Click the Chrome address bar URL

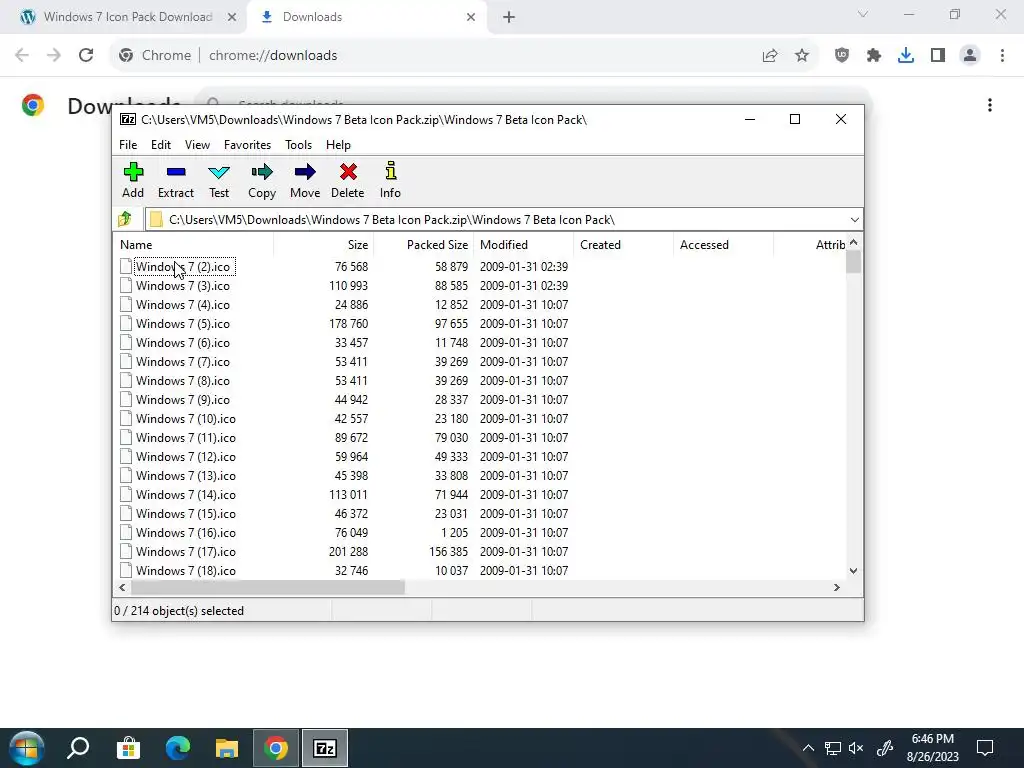click(273, 56)
